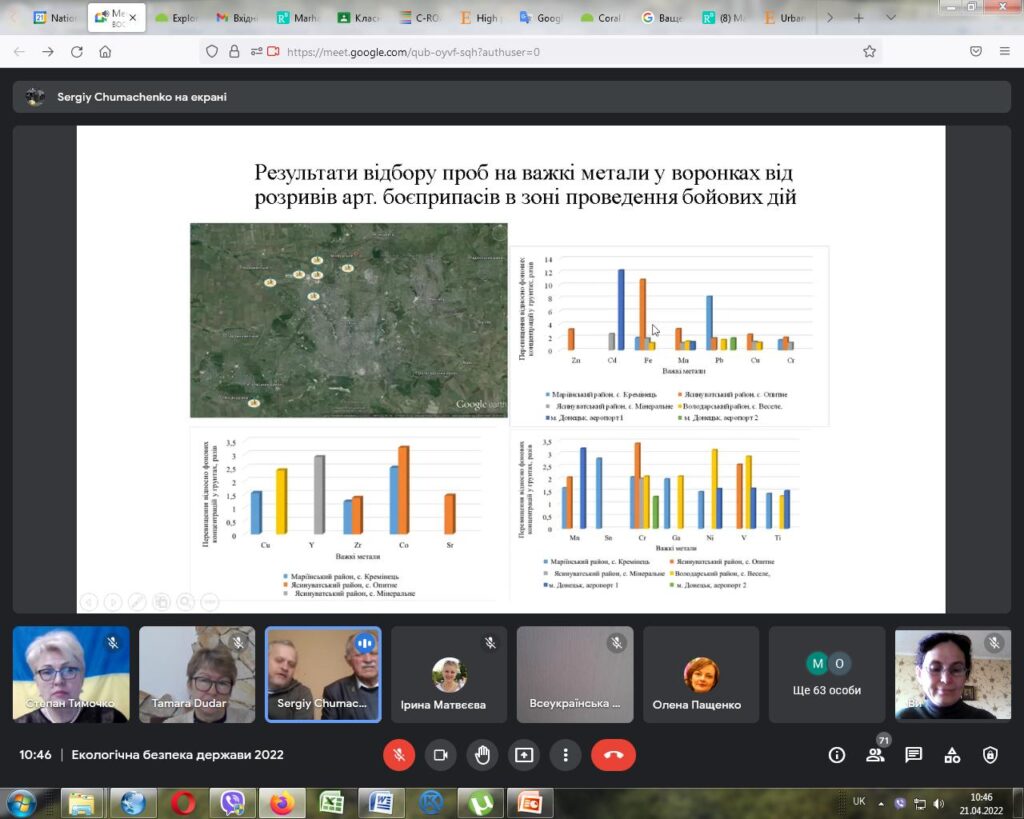Bookmark this page with star icon

(x=869, y=51)
